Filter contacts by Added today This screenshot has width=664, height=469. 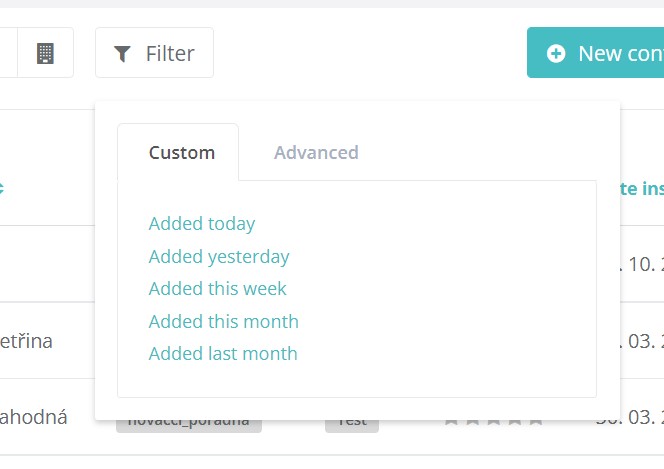coord(202,223)
